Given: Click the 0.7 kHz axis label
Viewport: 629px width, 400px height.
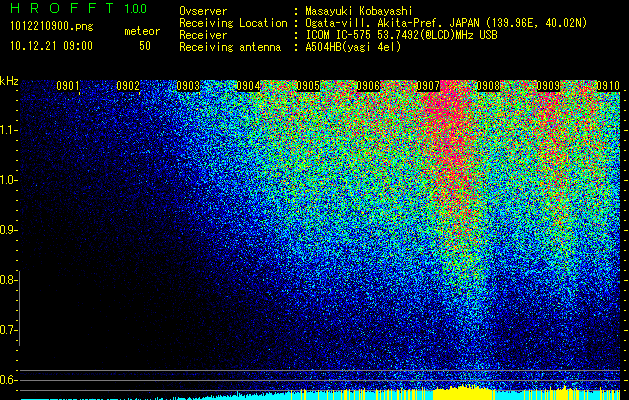Looking at the screenshot, I should pos(8,330).
